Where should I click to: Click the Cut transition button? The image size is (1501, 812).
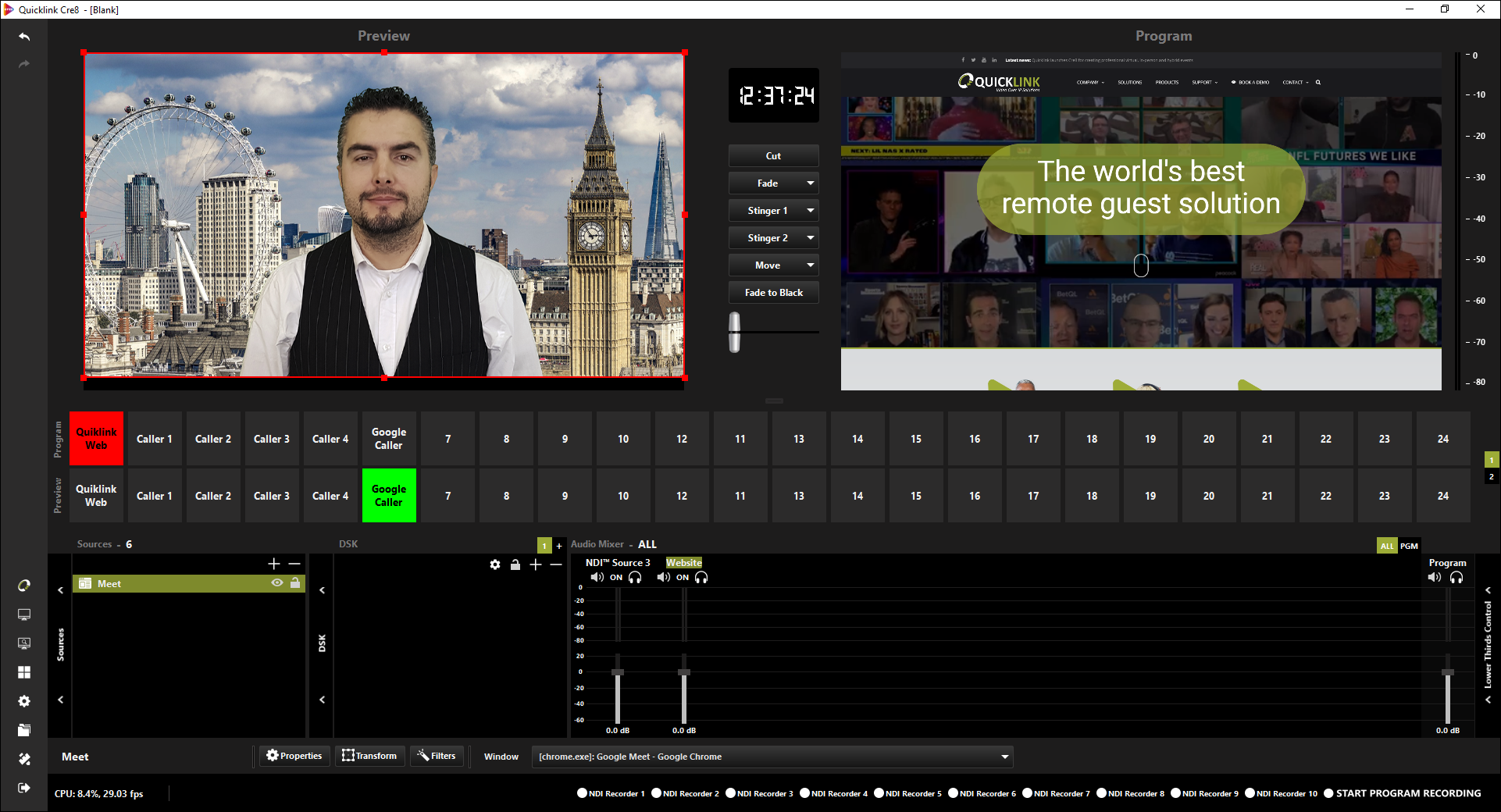point(774,156)
